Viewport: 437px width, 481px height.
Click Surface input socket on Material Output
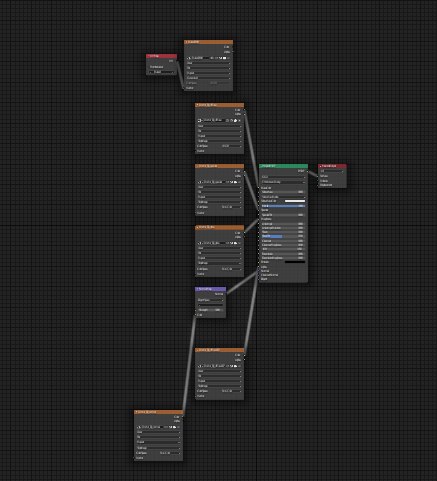(318, 176)
